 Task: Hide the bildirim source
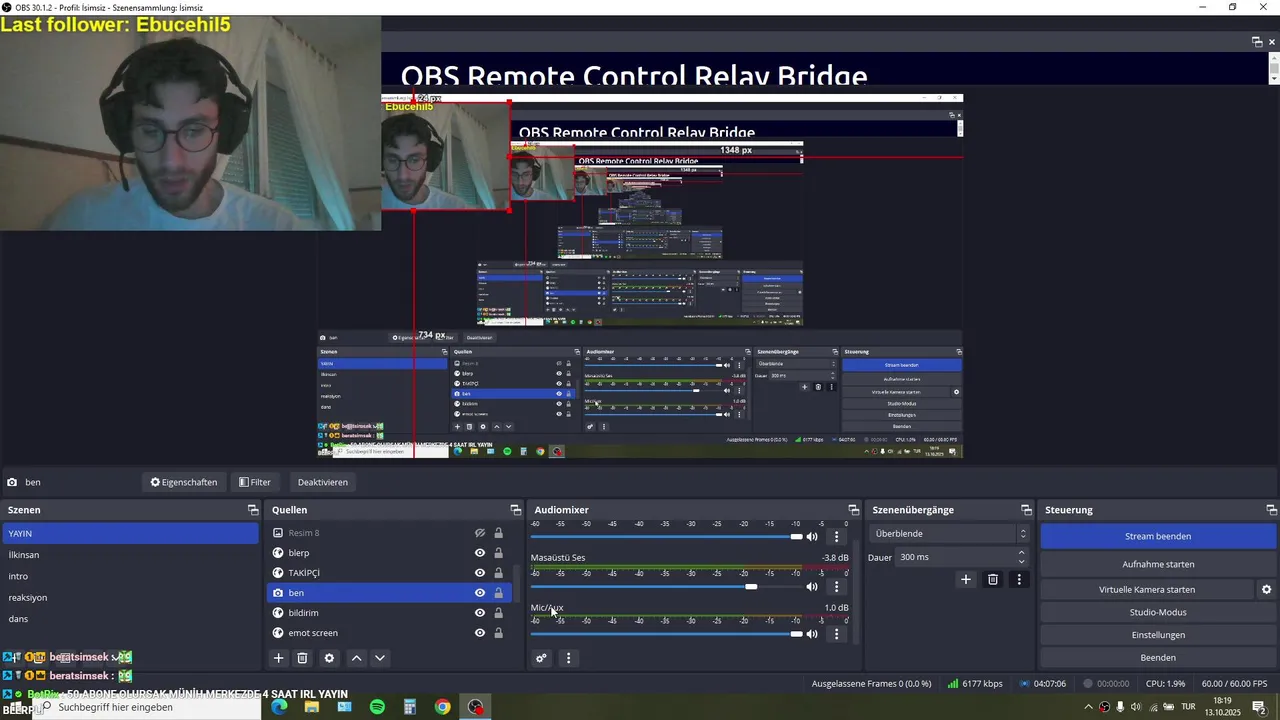point(480,613)
